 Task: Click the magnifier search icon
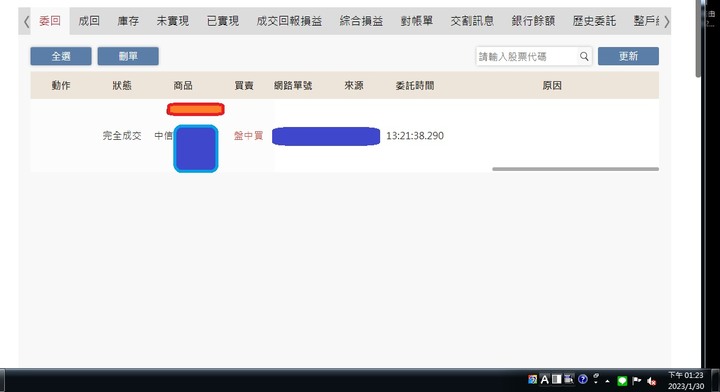(x=584, y=56)
